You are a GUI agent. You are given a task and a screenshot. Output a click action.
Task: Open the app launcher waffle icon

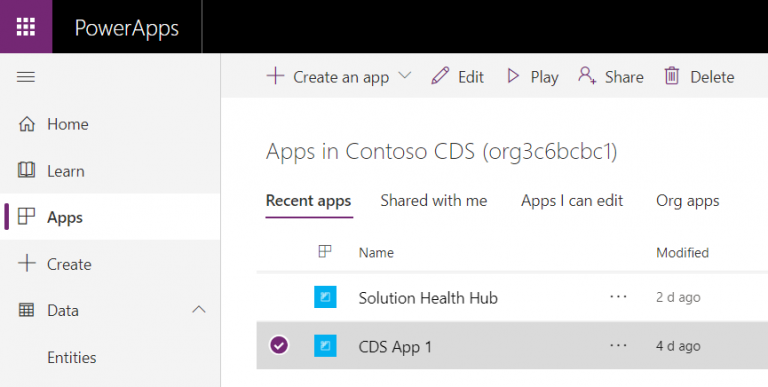coord(26,26)
